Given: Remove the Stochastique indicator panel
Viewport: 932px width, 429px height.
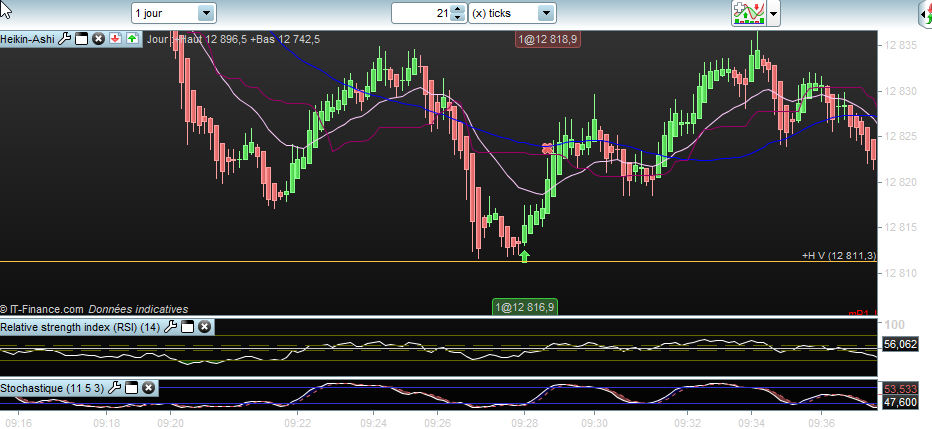Looking at the screenshot, I should coord(149,389).
